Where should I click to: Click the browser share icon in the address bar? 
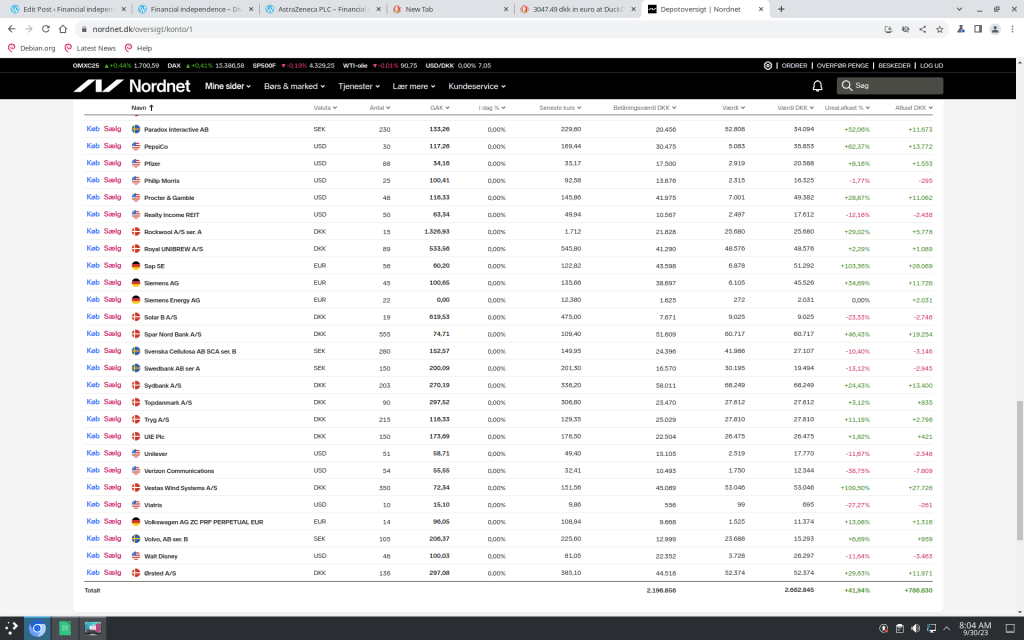point(921,29)
